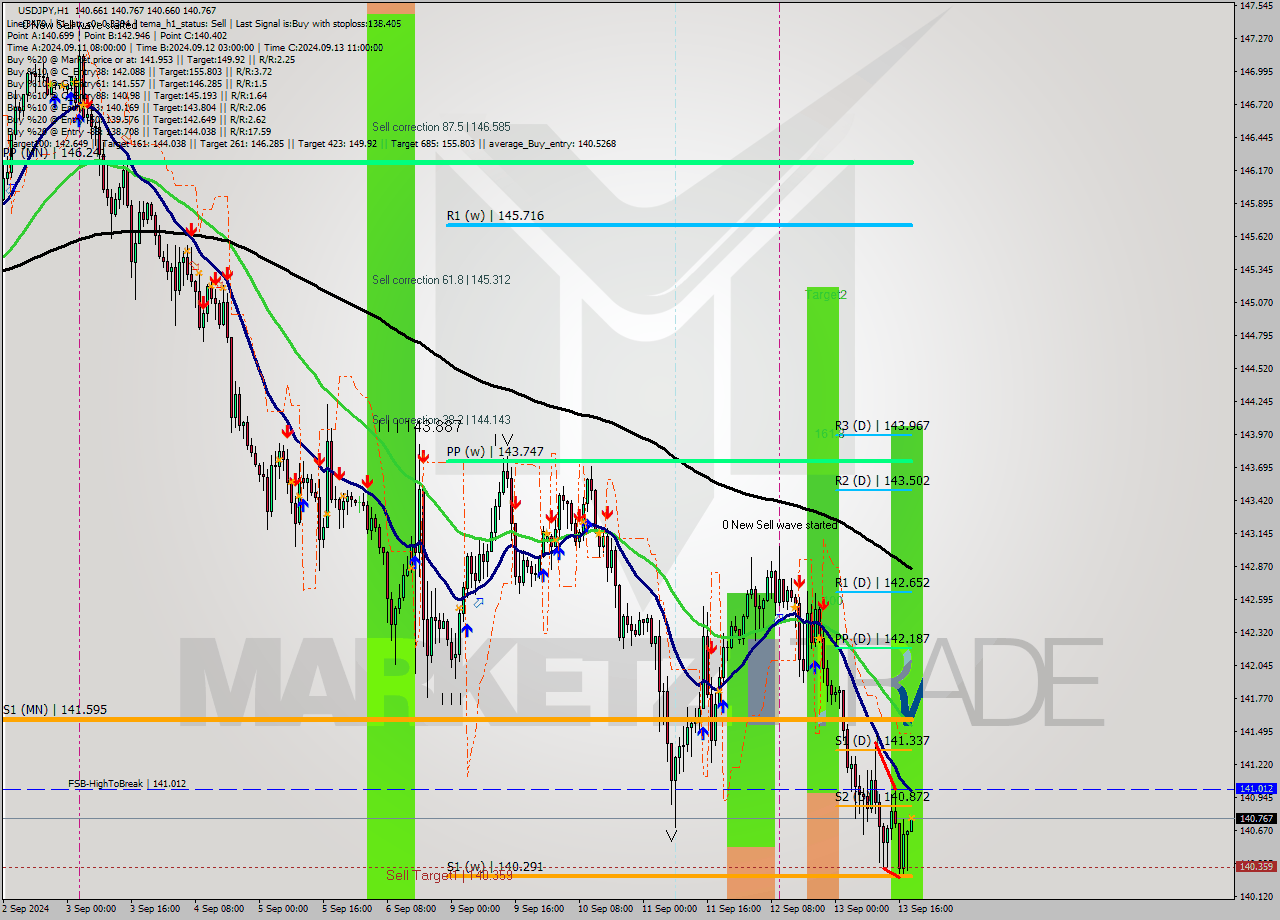Click the 'Sell correction 38.2 | 144.143' label
Screen dimensions: 1280x920
(441, 420)
